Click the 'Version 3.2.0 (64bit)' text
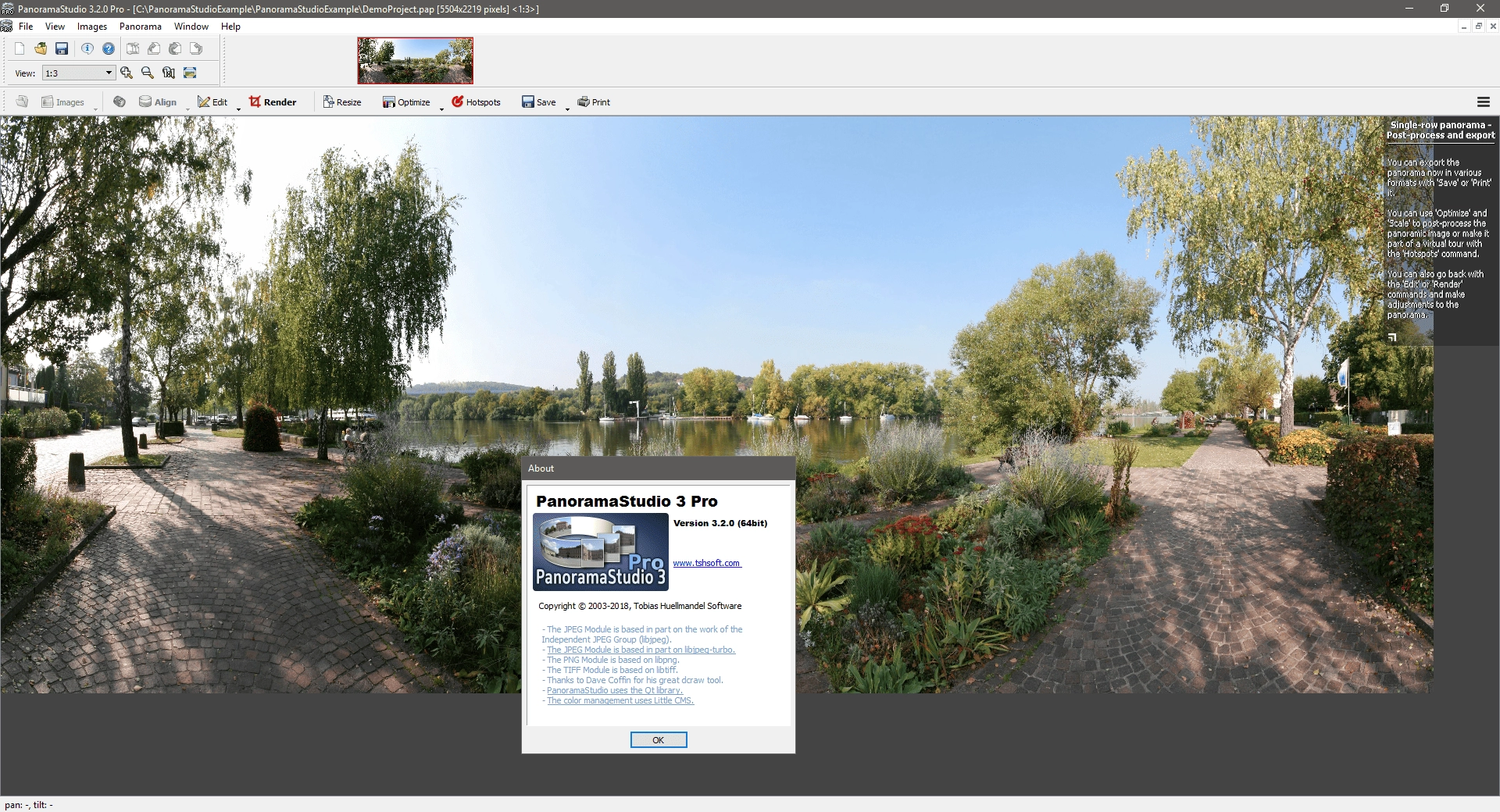 click(720, 523)
